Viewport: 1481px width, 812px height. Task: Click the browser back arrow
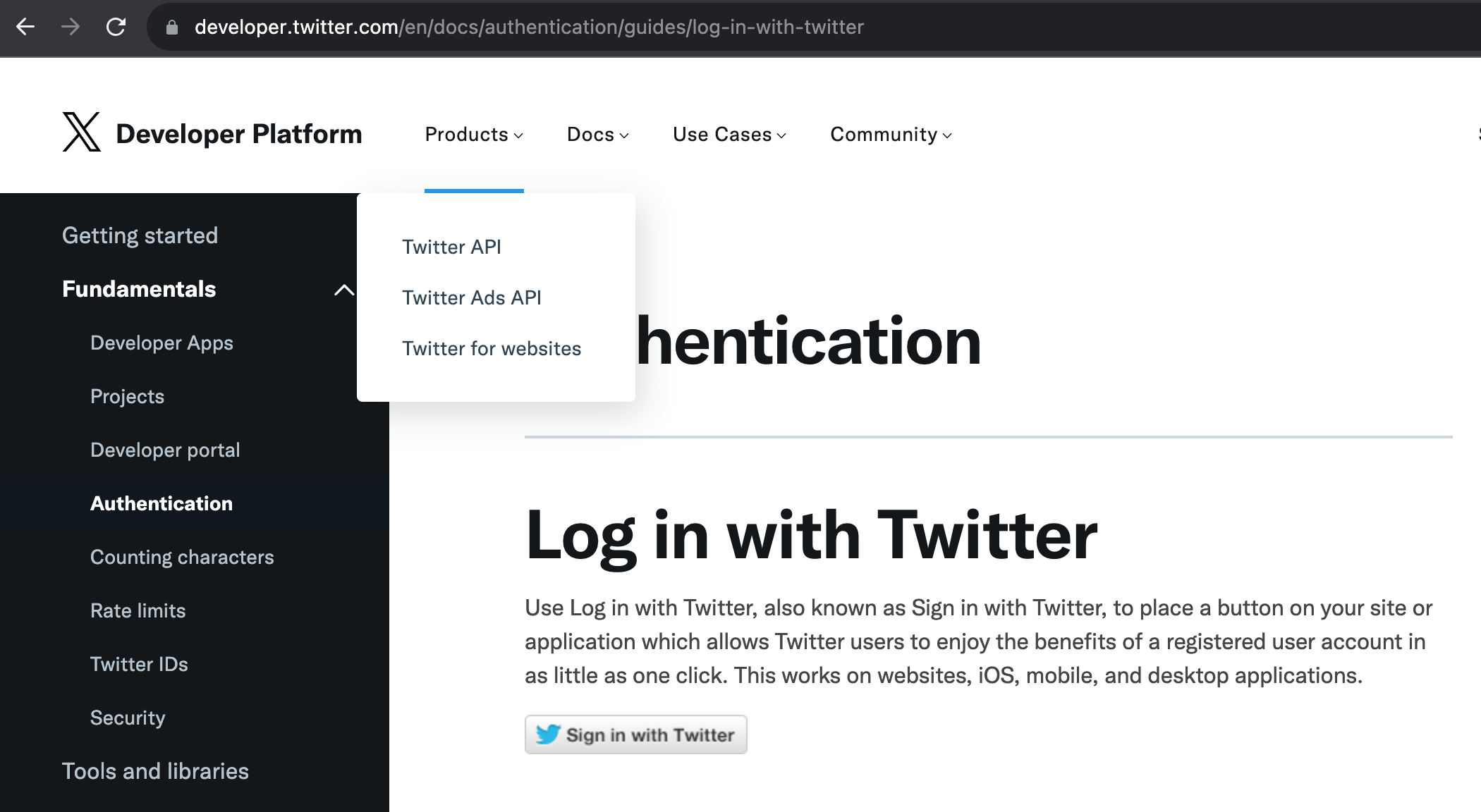(x=25, y=27)
